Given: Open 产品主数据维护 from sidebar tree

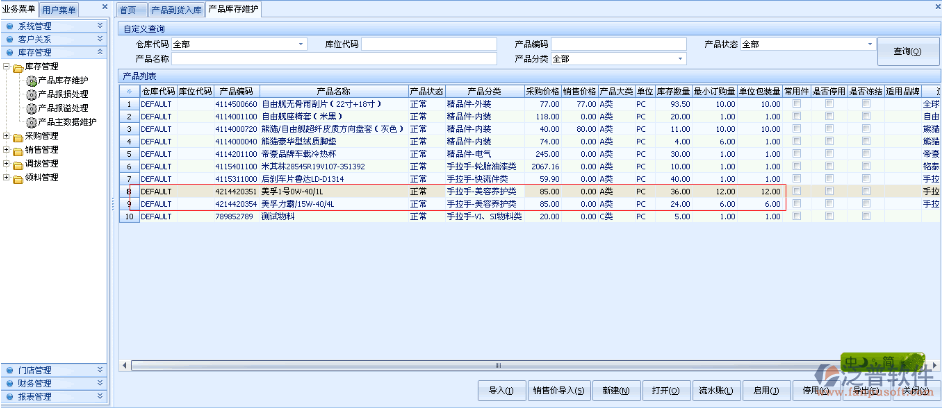Looking at the screenshot, I should click(66, 122).
